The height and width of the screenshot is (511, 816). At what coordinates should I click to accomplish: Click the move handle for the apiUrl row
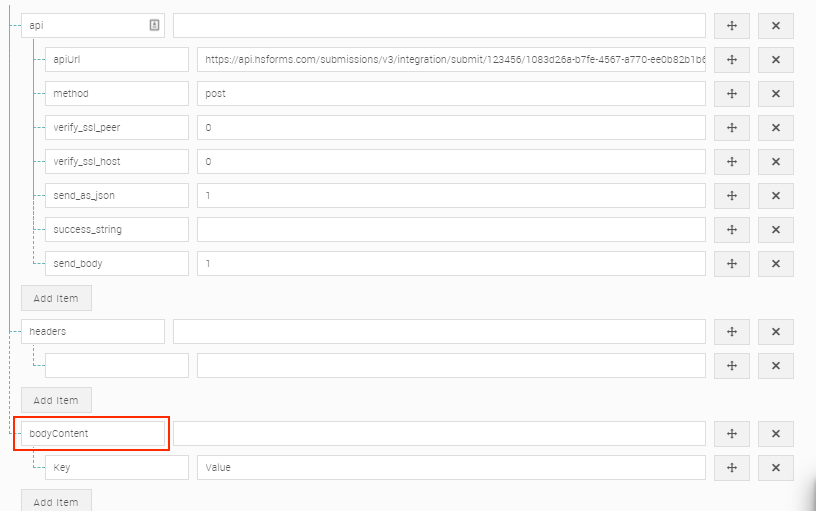click(x=731, y=60)
